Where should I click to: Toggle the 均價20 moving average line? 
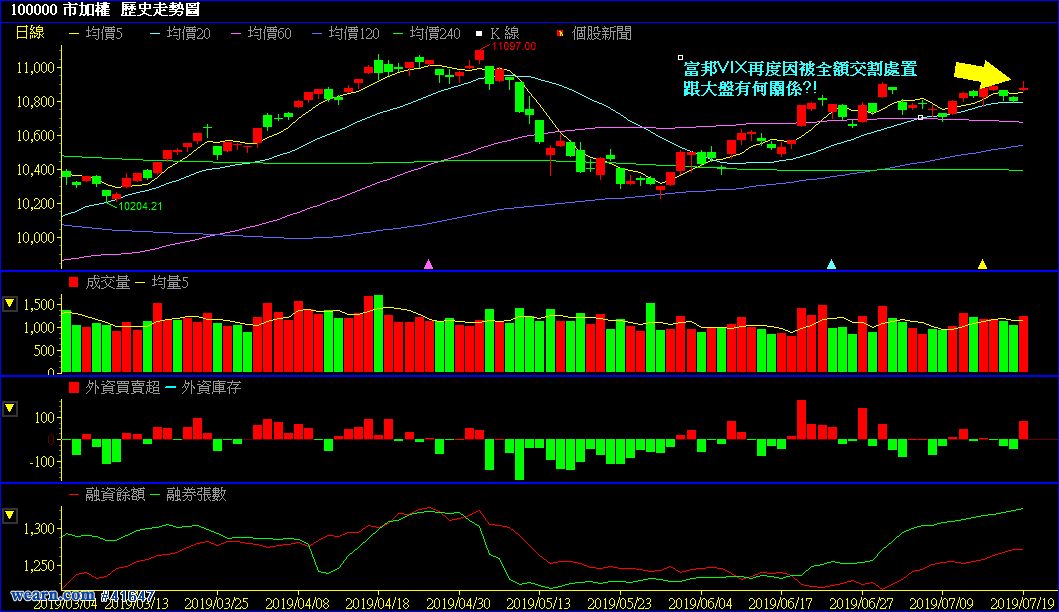coord(182,33)
